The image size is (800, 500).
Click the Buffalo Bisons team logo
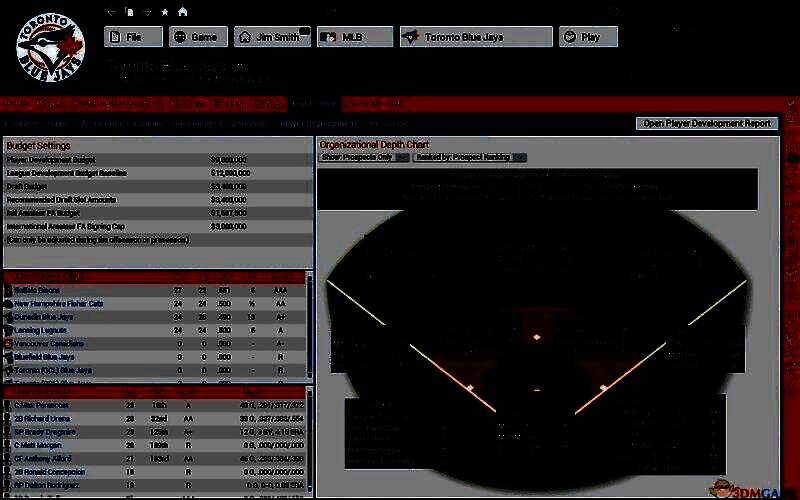coord(9,290)
